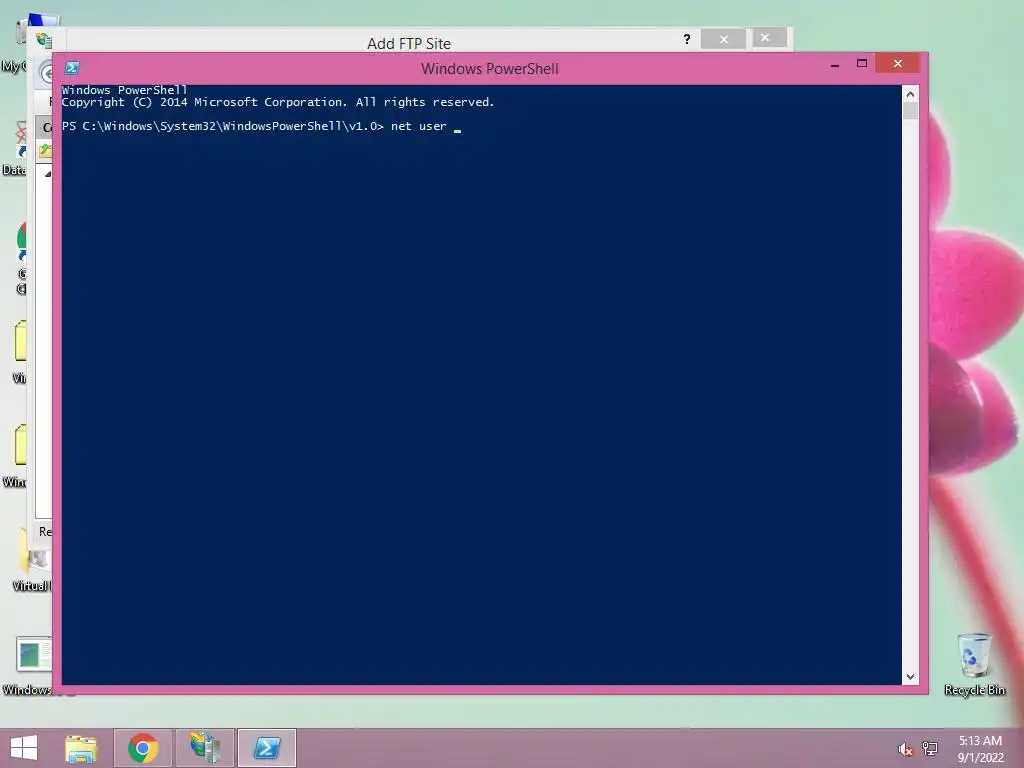This screenshot has height=768, width=1024.
Task: Select the PowerShell taskbar button
Action: pos(266,748)
